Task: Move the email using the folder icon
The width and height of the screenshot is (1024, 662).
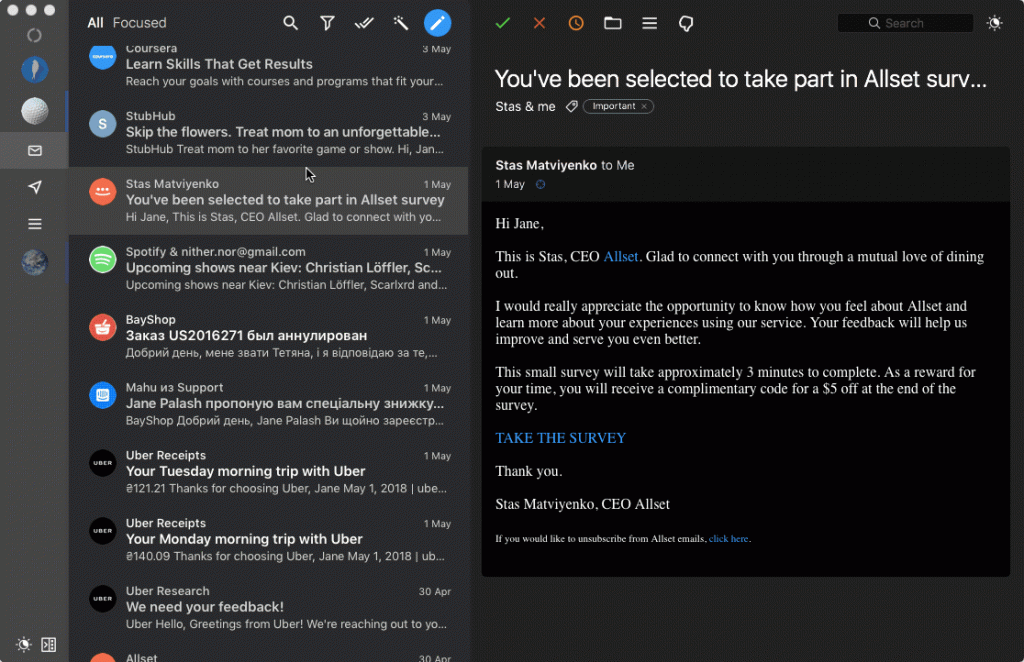Action: click(613, 22)
